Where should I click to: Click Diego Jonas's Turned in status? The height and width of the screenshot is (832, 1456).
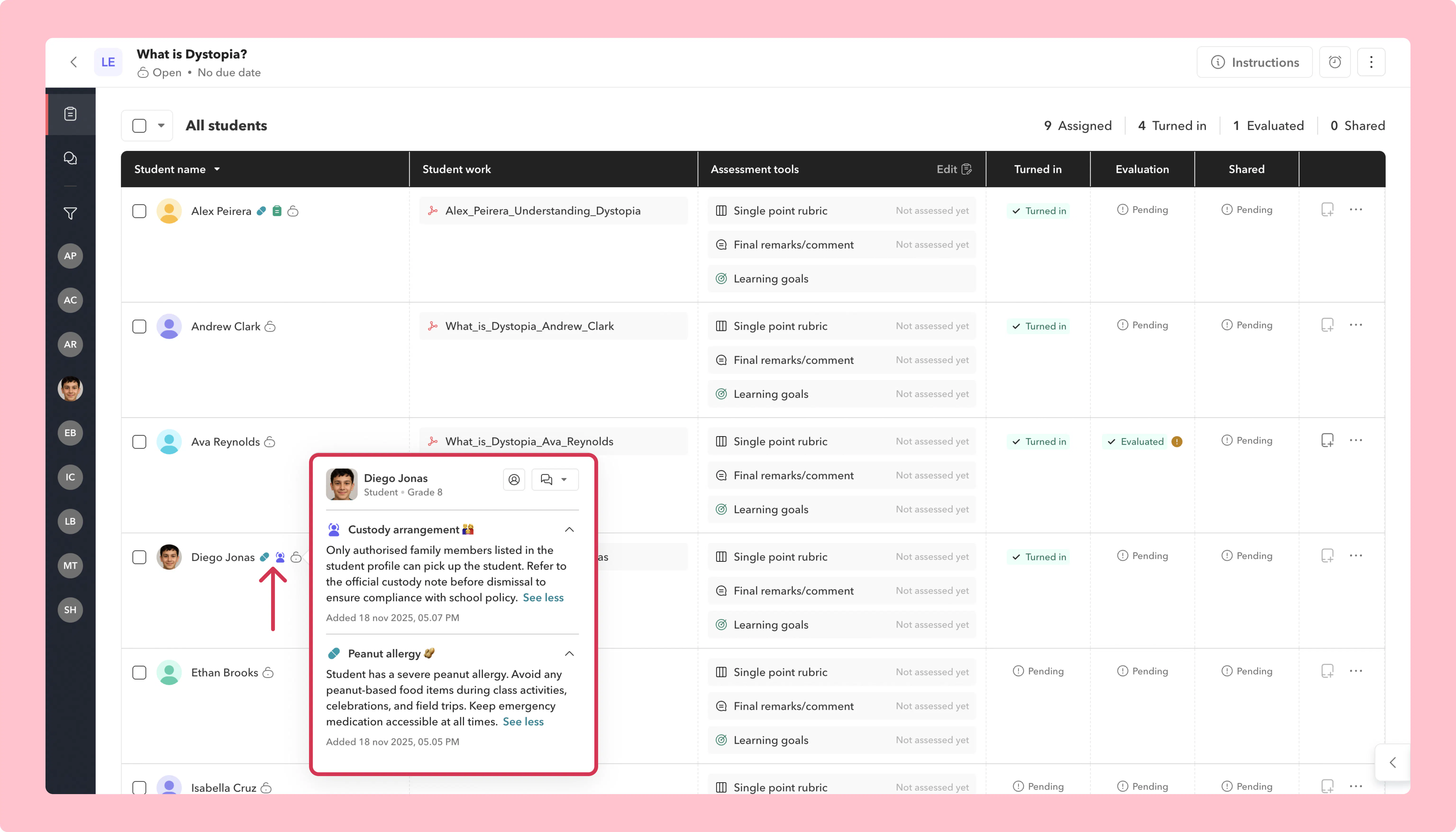(1038, 557)
